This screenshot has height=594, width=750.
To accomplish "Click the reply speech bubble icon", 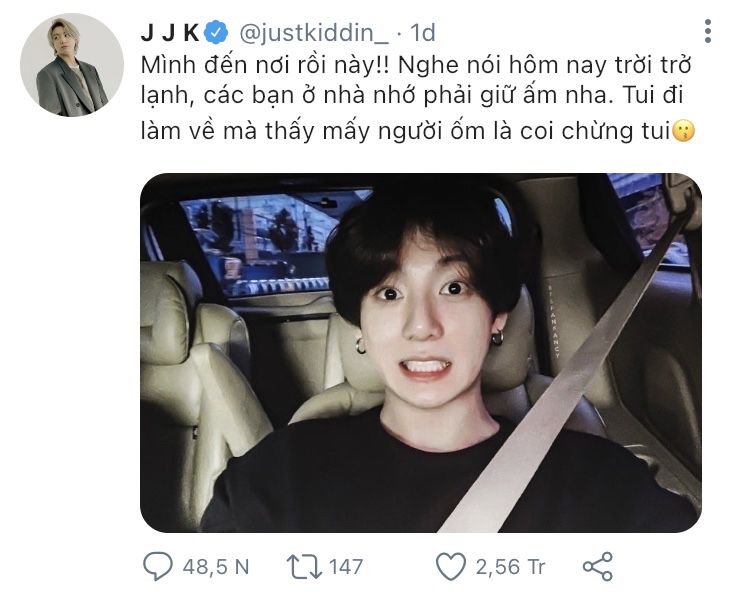I will tap(157, 566).
